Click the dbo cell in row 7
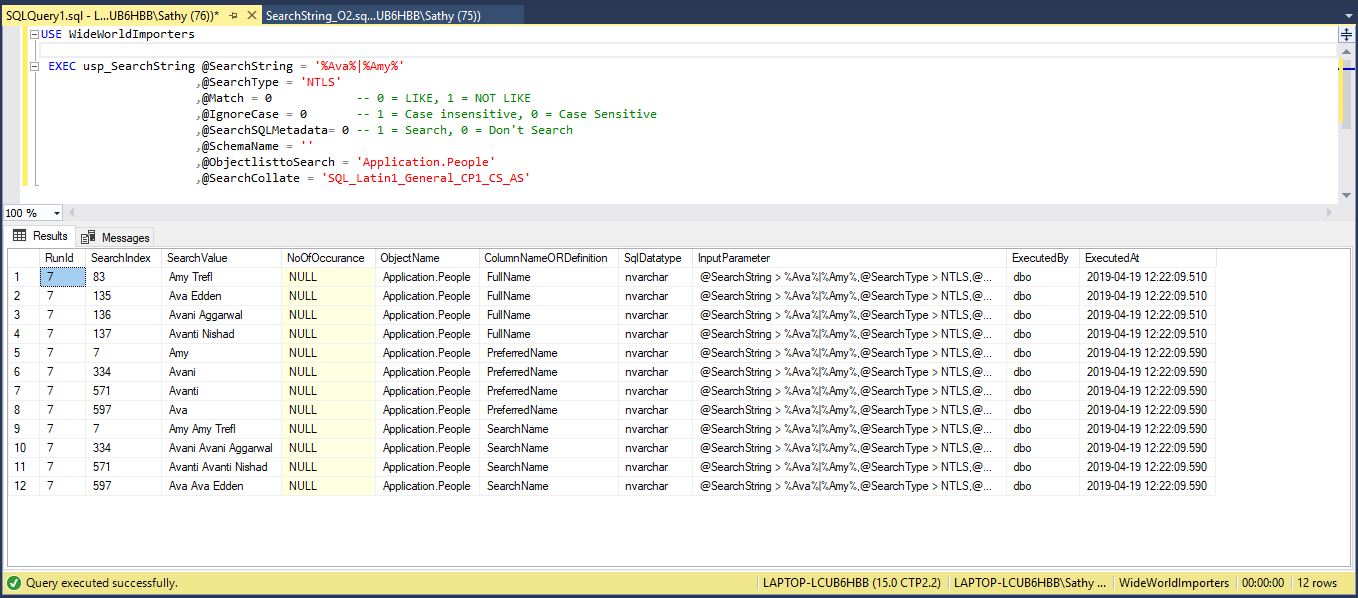The image size is (1358, 598). coord(1043,391)
